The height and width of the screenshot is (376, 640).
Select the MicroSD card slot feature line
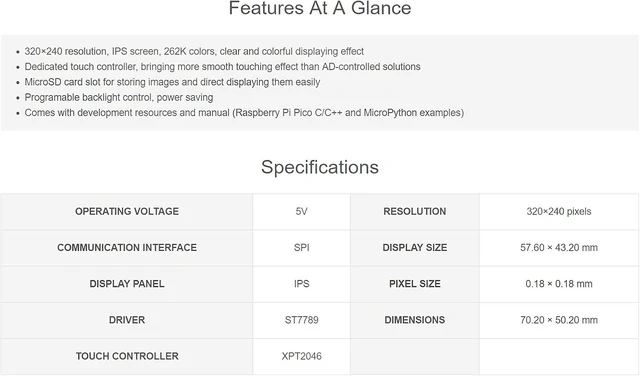pyautogui.click(x=172, y=82)
